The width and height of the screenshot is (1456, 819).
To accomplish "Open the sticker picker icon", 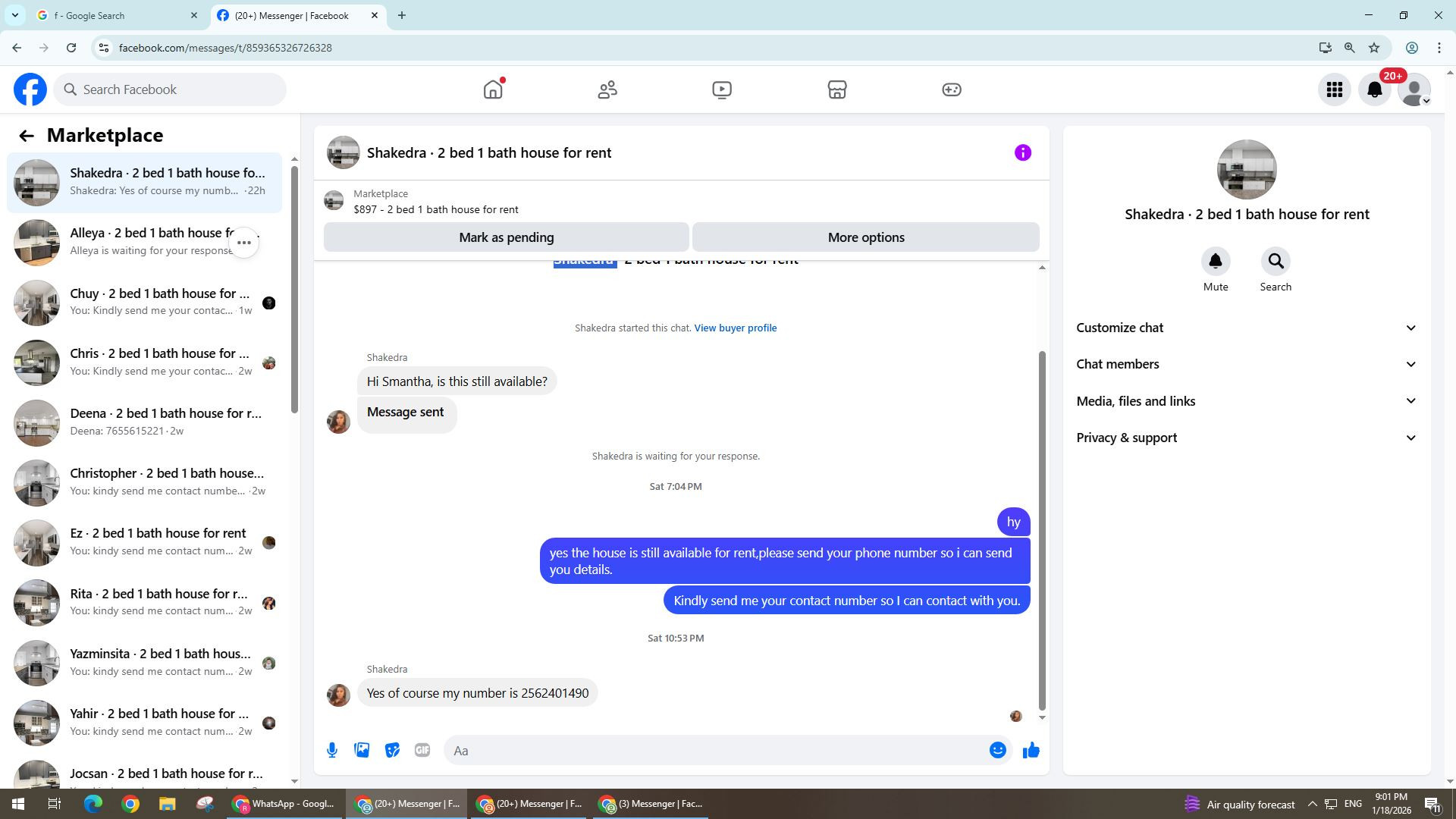I will coord(392,751).
